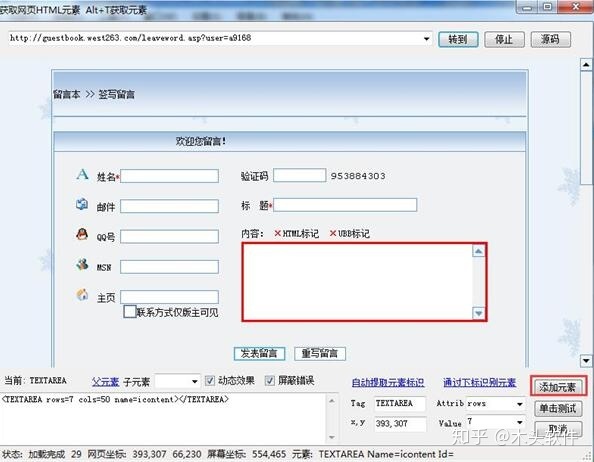Viewport: 594px width, 462px height.
Task: Submit with the 发表留言 button
Action: point(259,354)
